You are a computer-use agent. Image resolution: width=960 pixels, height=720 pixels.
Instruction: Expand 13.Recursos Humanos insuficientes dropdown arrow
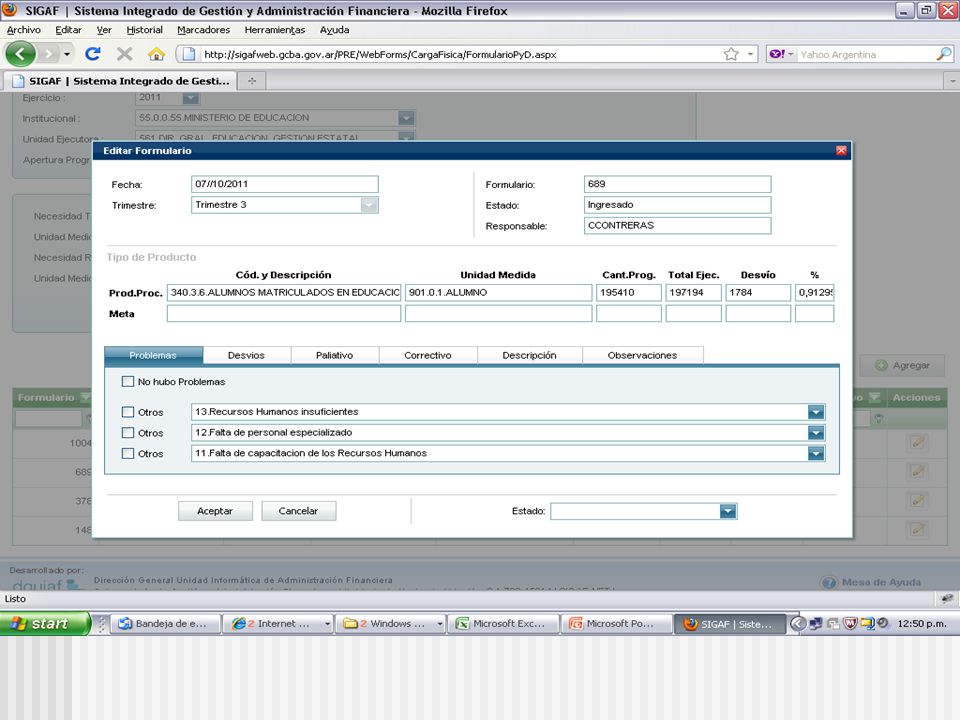[x=816, y=412]
